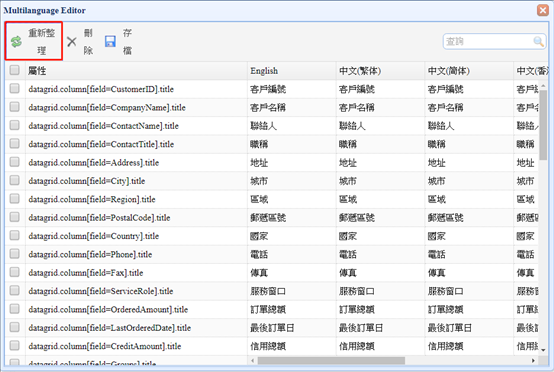
Task: Click 中文(繁体) cell of CompanyName row
Action: (380, 107)
